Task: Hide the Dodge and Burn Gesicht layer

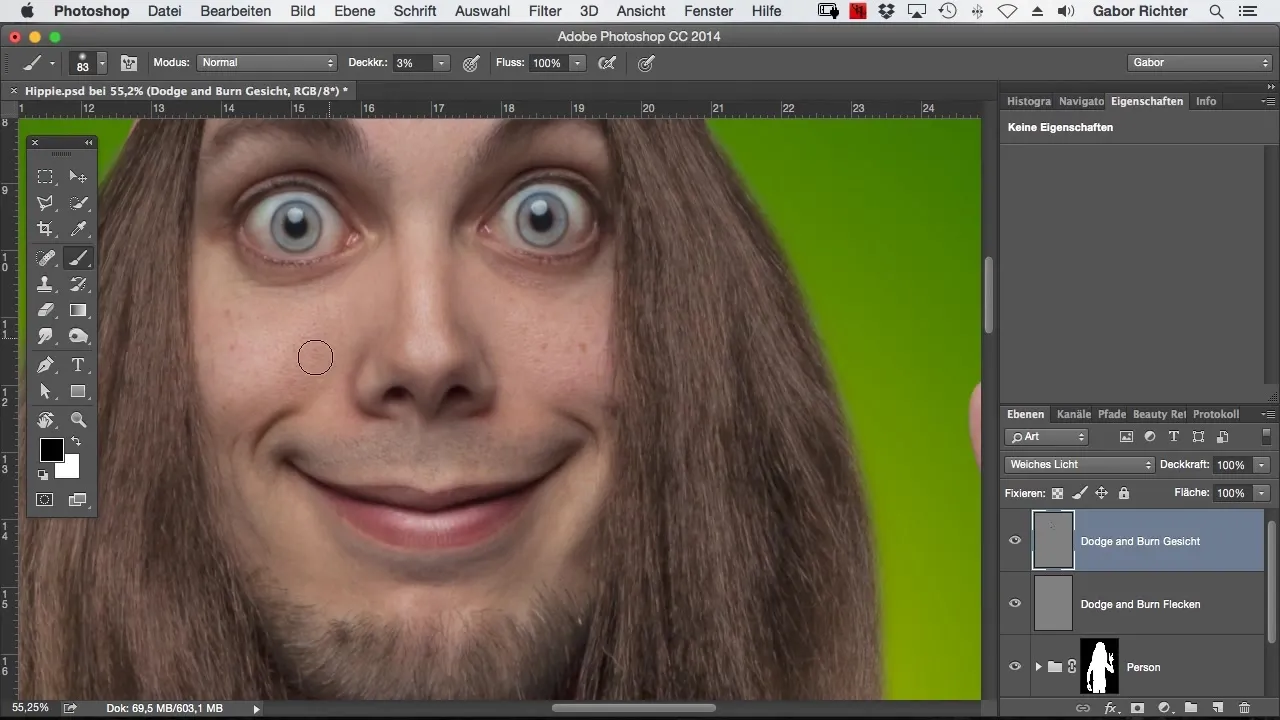Action: [1015, 541]
